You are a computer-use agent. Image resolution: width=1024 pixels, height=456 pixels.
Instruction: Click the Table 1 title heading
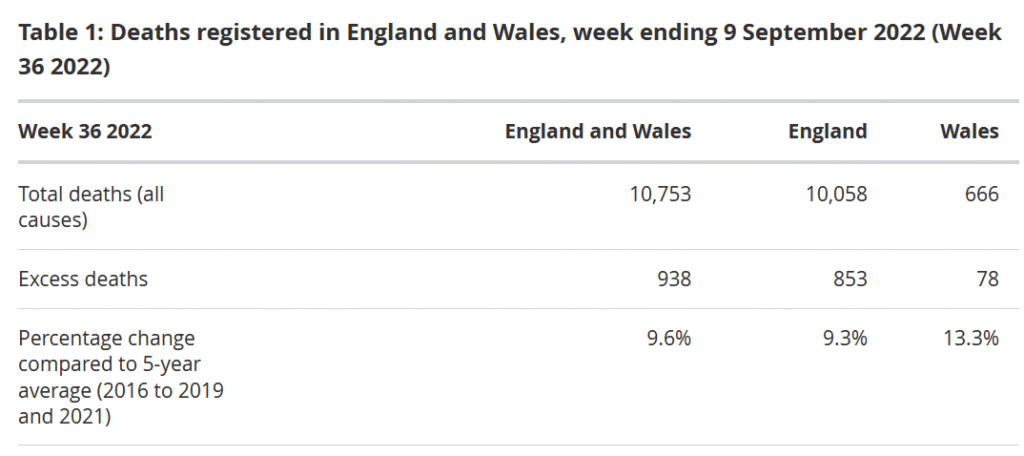click(509, 50)
